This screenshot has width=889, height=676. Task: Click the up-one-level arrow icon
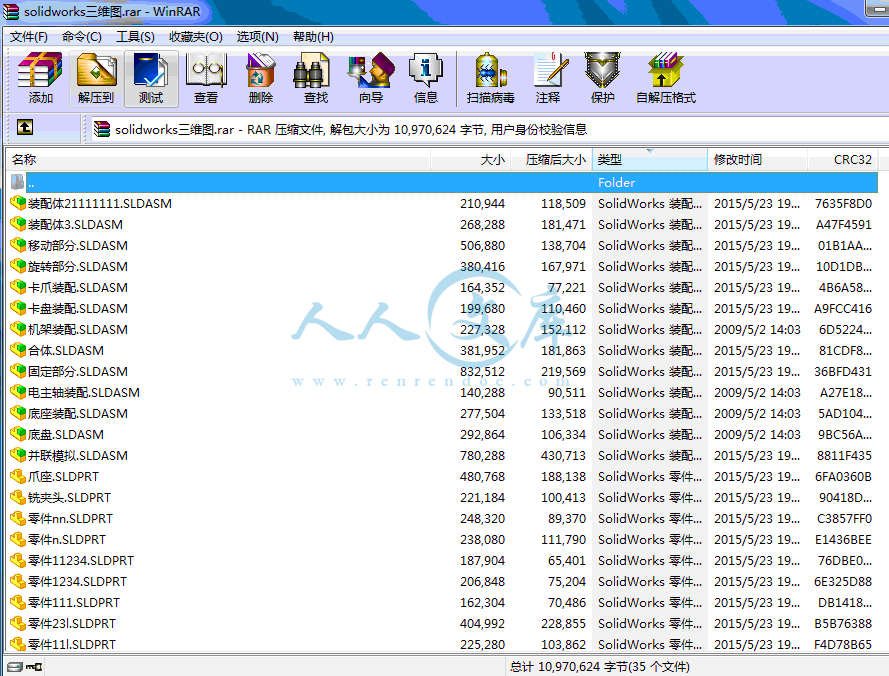pyautogui.click(x=24, y=127)
